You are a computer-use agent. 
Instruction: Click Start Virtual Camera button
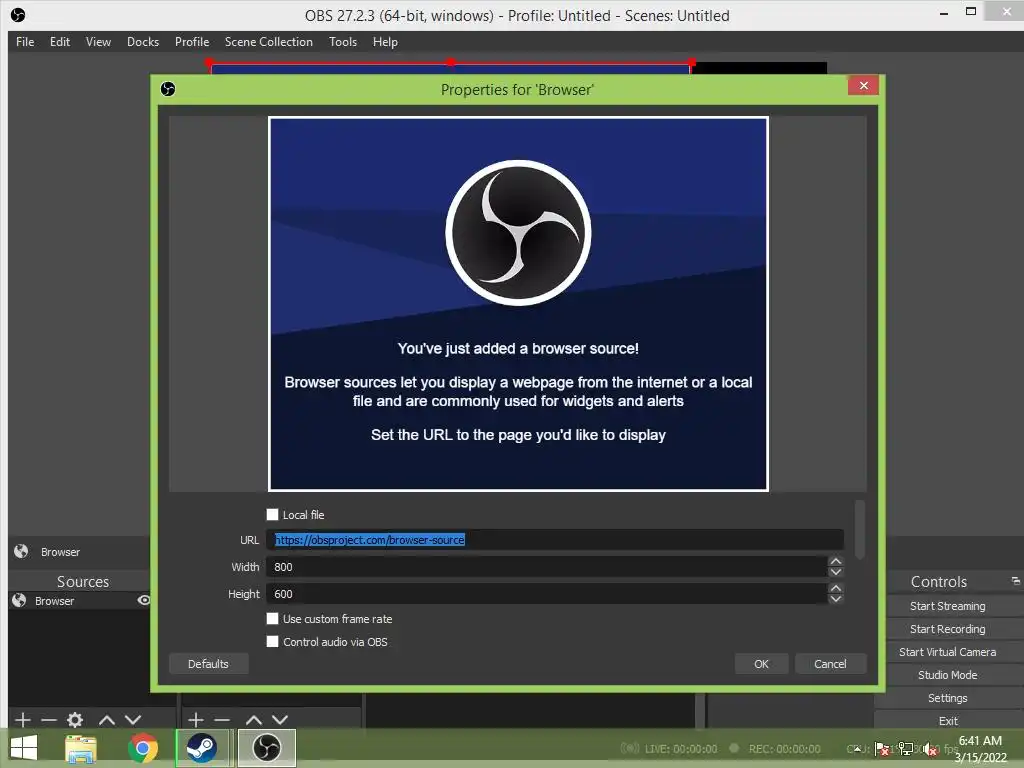[x=948, y=652]
